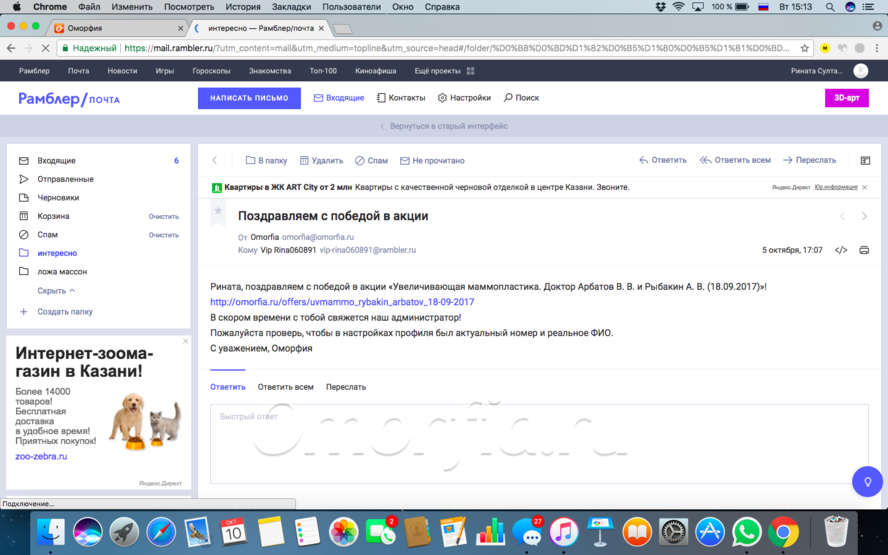The width and height of the screenshot is (888, 555).
Task: Click В папку toolbar action
Action: (266, 161)
